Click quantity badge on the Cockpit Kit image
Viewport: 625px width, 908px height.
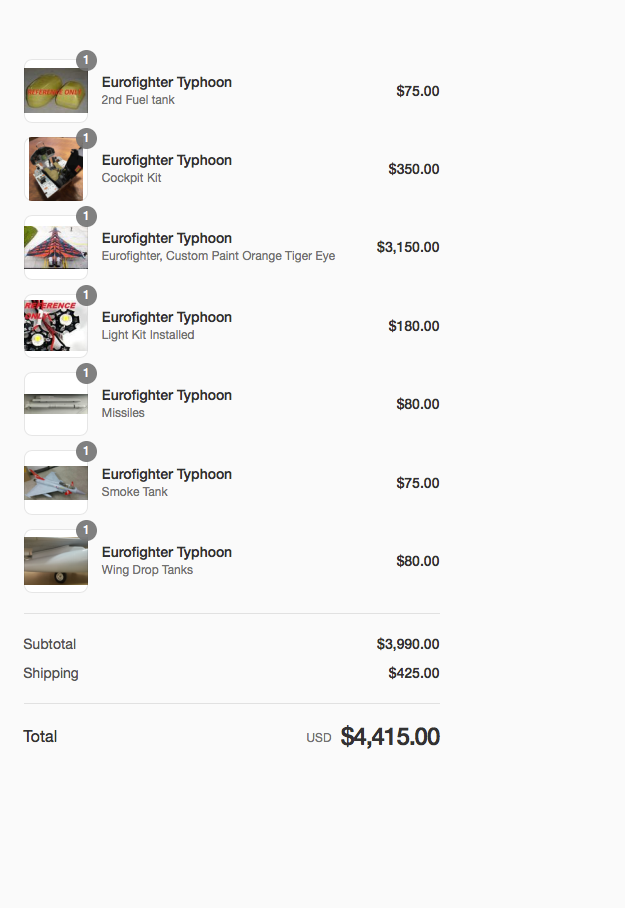tap(87, 138)
